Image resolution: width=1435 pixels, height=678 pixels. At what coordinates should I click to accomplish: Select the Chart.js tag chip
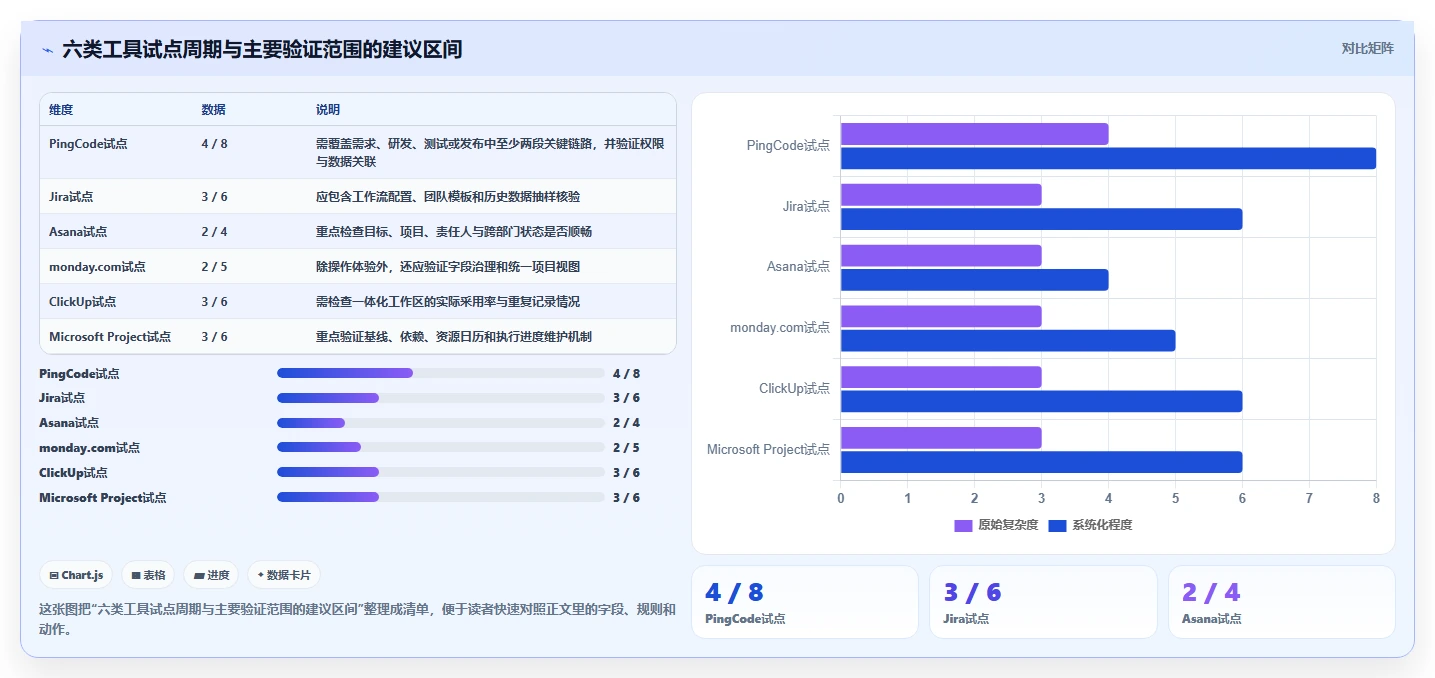pos(76,575)
